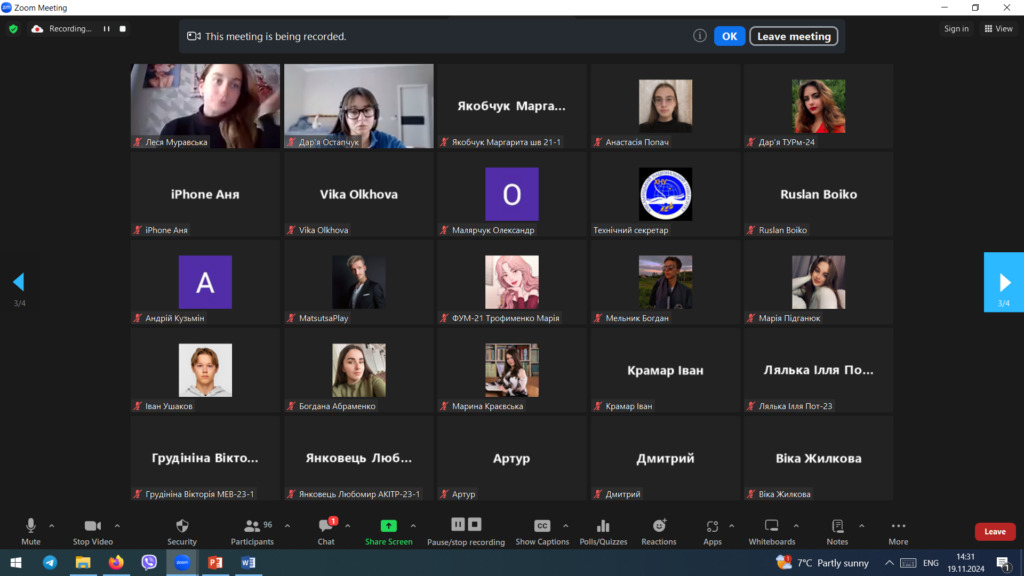This screenshot has width=1024, height=576.
Task: Open the Reactions menu
Action: 659,526
